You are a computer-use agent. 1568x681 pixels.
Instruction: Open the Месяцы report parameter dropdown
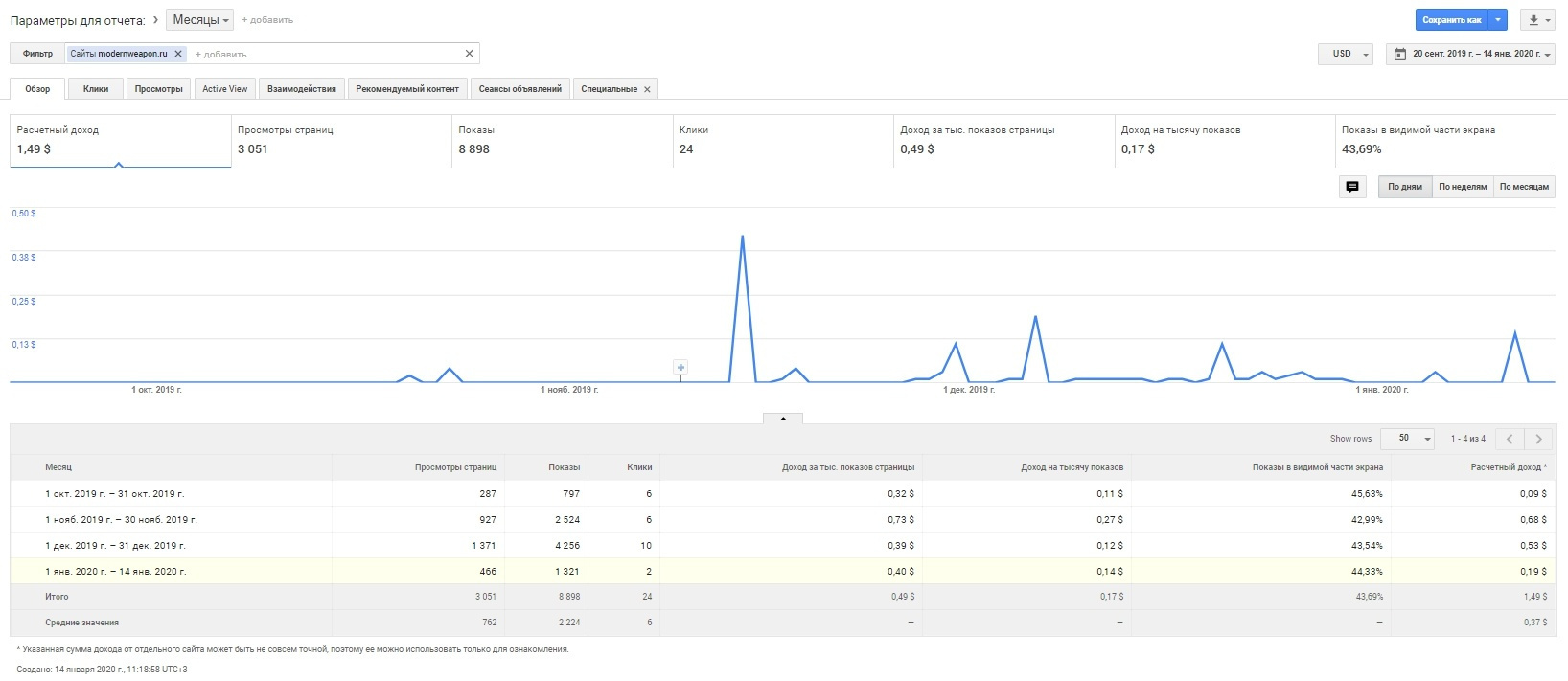(x=200, y=20)
